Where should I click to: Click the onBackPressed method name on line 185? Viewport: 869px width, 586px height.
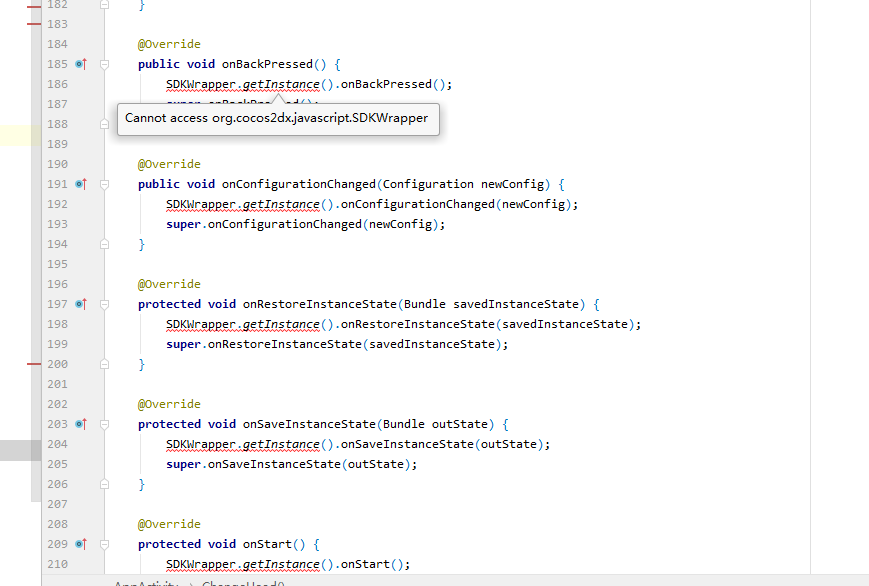click(268, 64)
